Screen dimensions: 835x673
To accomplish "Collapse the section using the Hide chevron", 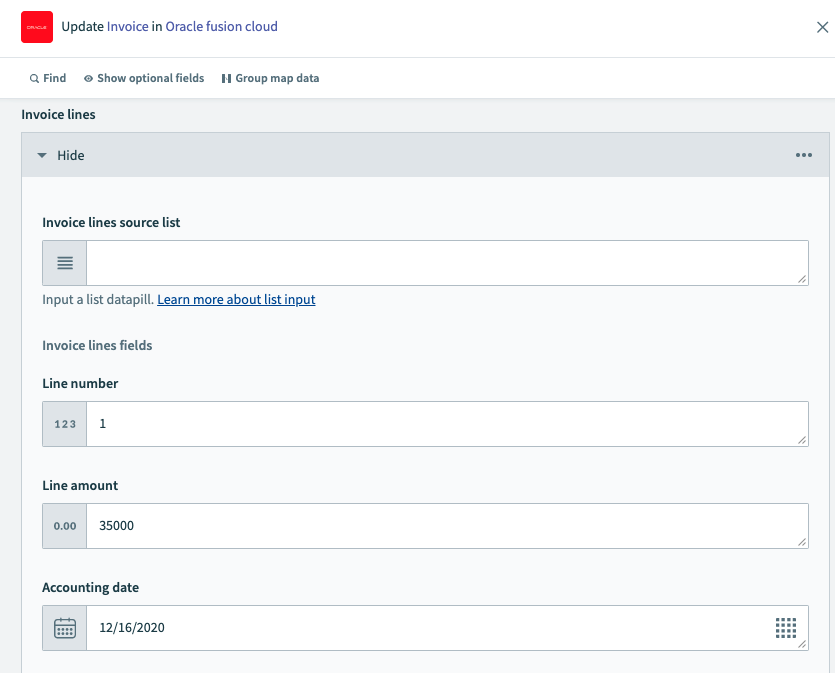I will [42, 155].
